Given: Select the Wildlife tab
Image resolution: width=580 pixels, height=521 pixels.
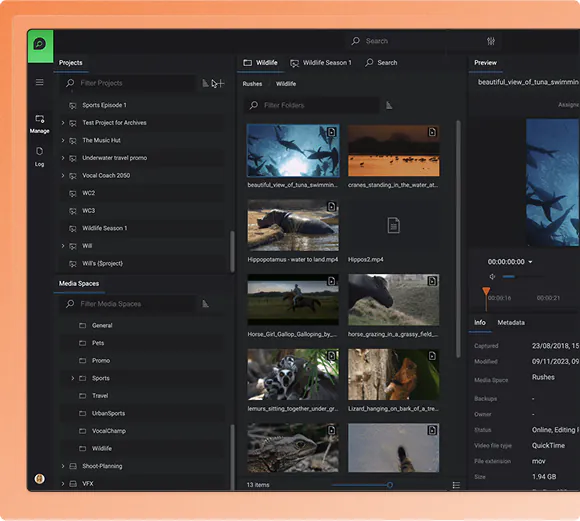Looking at the screenshot, I should click(x=260, y=63).
